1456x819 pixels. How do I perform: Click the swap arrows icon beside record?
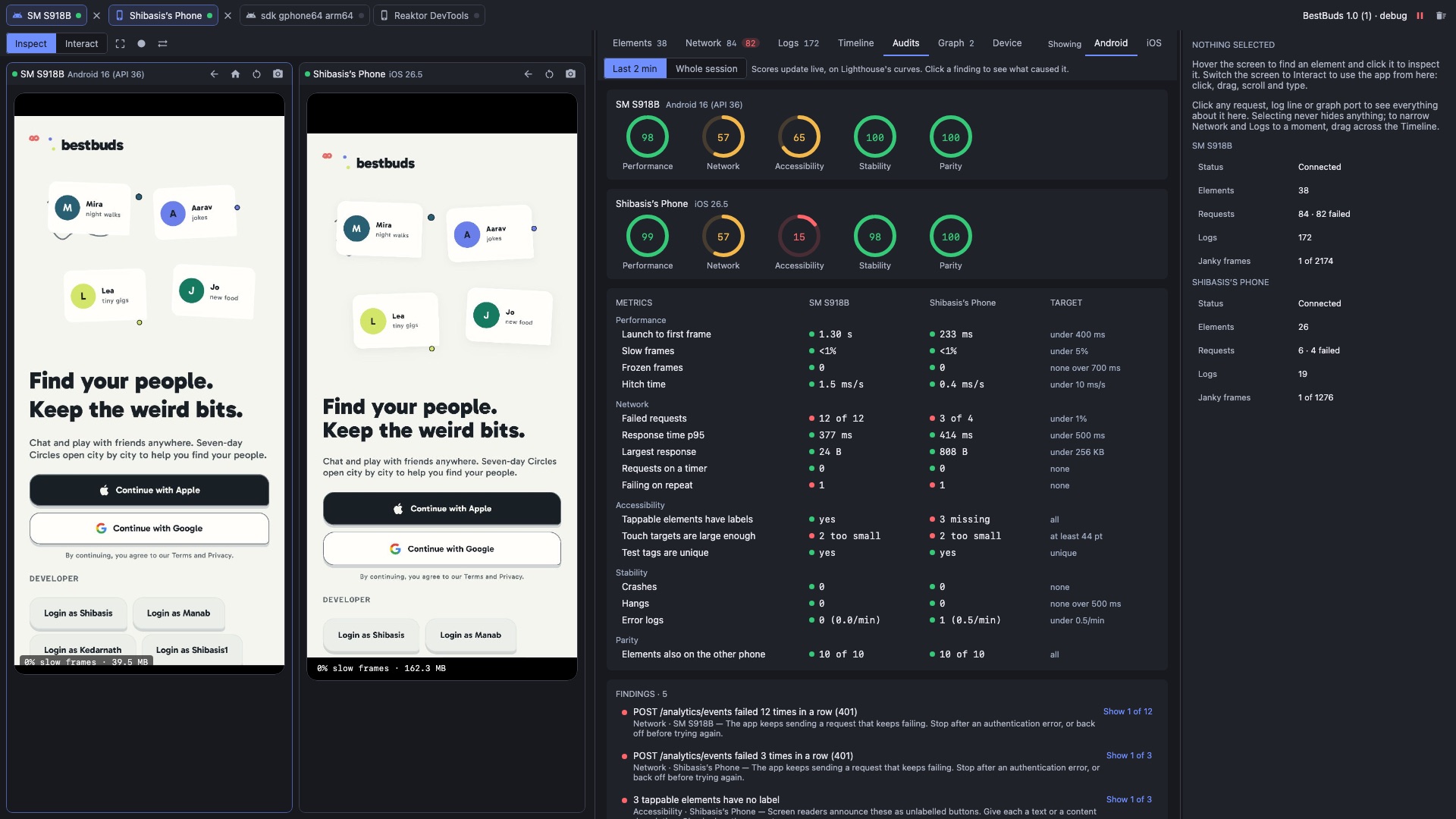162,44
